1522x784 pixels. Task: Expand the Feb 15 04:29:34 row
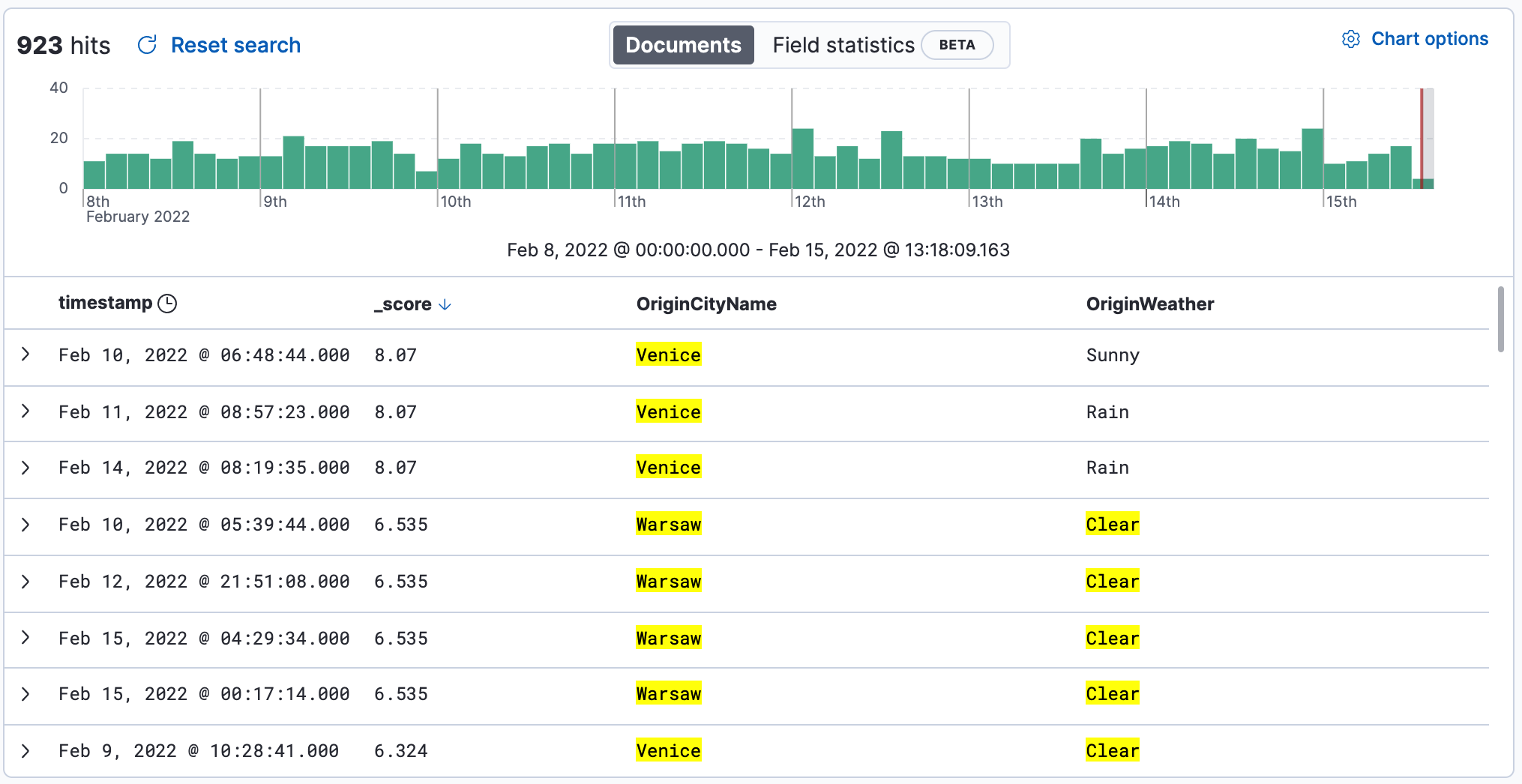tap(25, 638)
